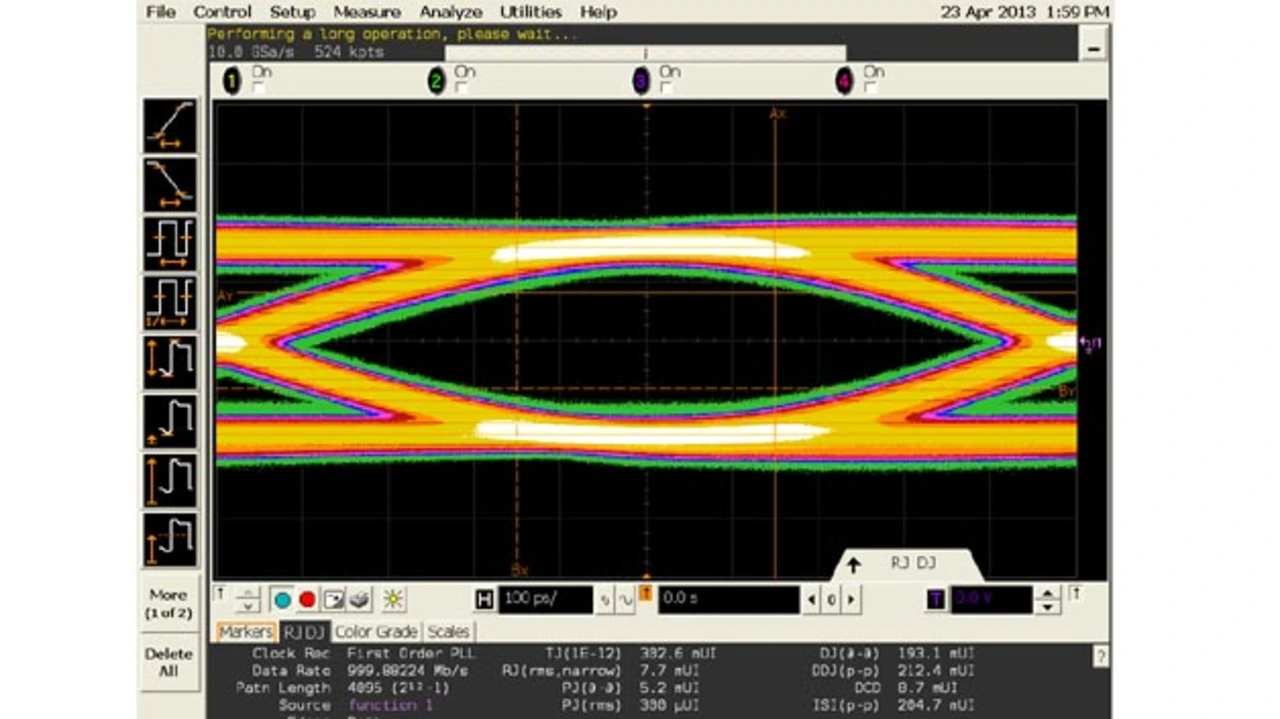Click the trigger level up/down stepper
This screenshot has width=1280, height=719.
(1047, 600)
